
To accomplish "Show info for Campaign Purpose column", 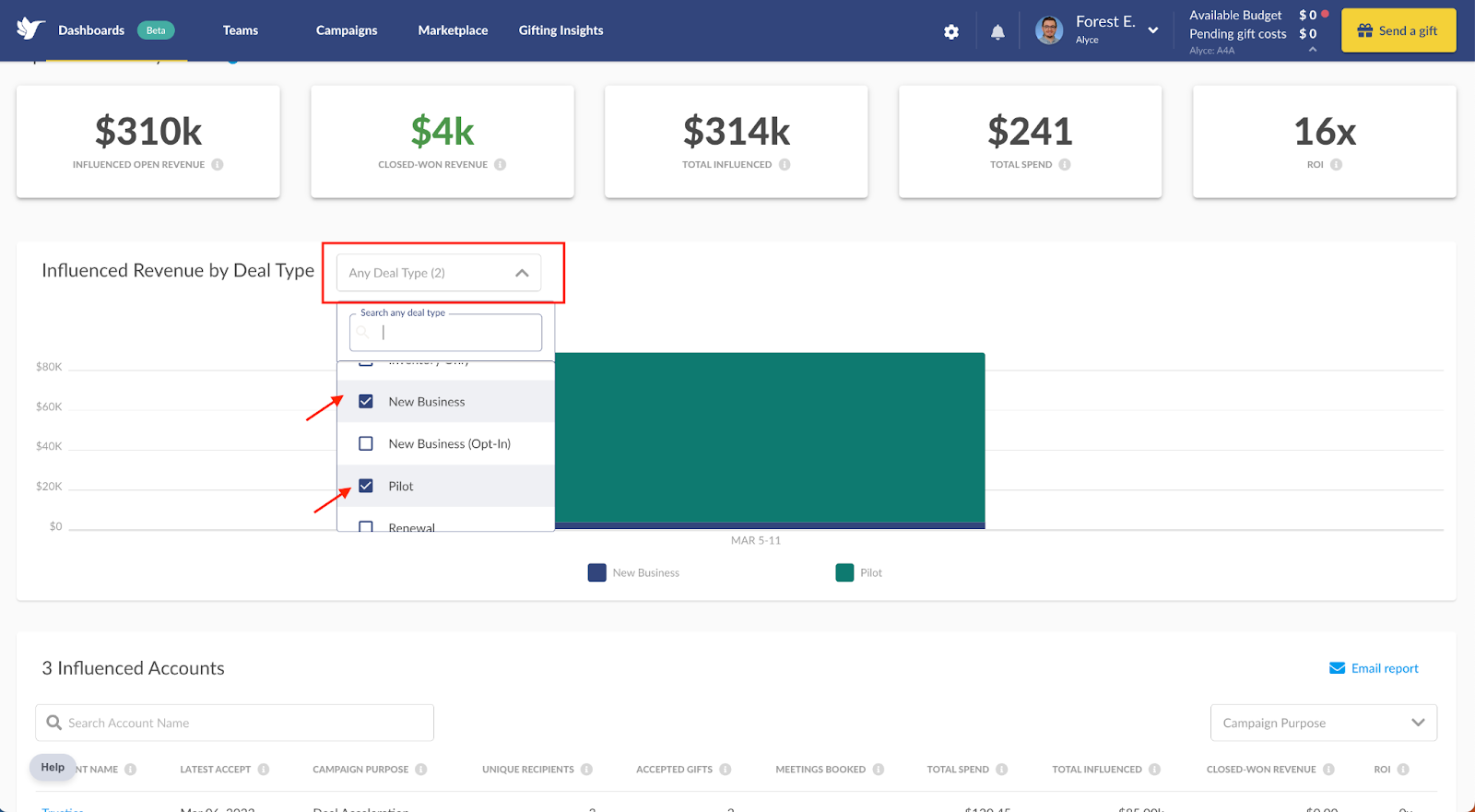I will click(x=421, y=770).
